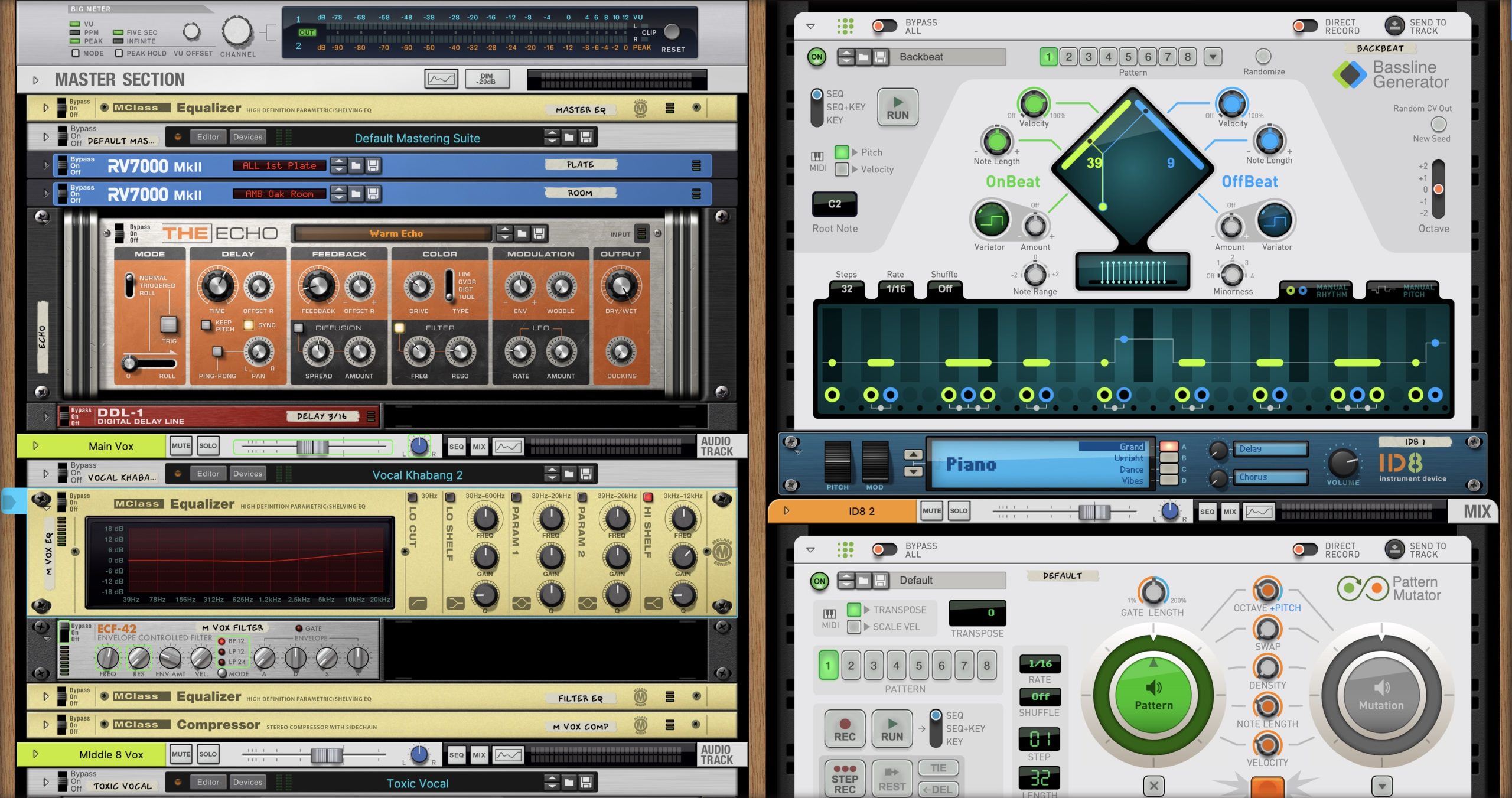This screenshot has width=1512, height=798.
Task: Save Backbeat patch with disk icon
Action: click(881, 57)
